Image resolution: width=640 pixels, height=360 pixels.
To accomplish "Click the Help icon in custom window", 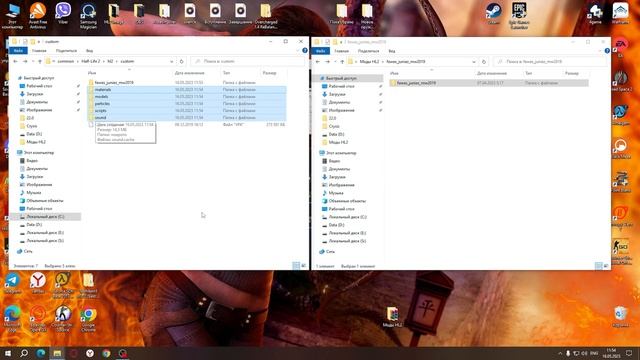I will (304, 51).
